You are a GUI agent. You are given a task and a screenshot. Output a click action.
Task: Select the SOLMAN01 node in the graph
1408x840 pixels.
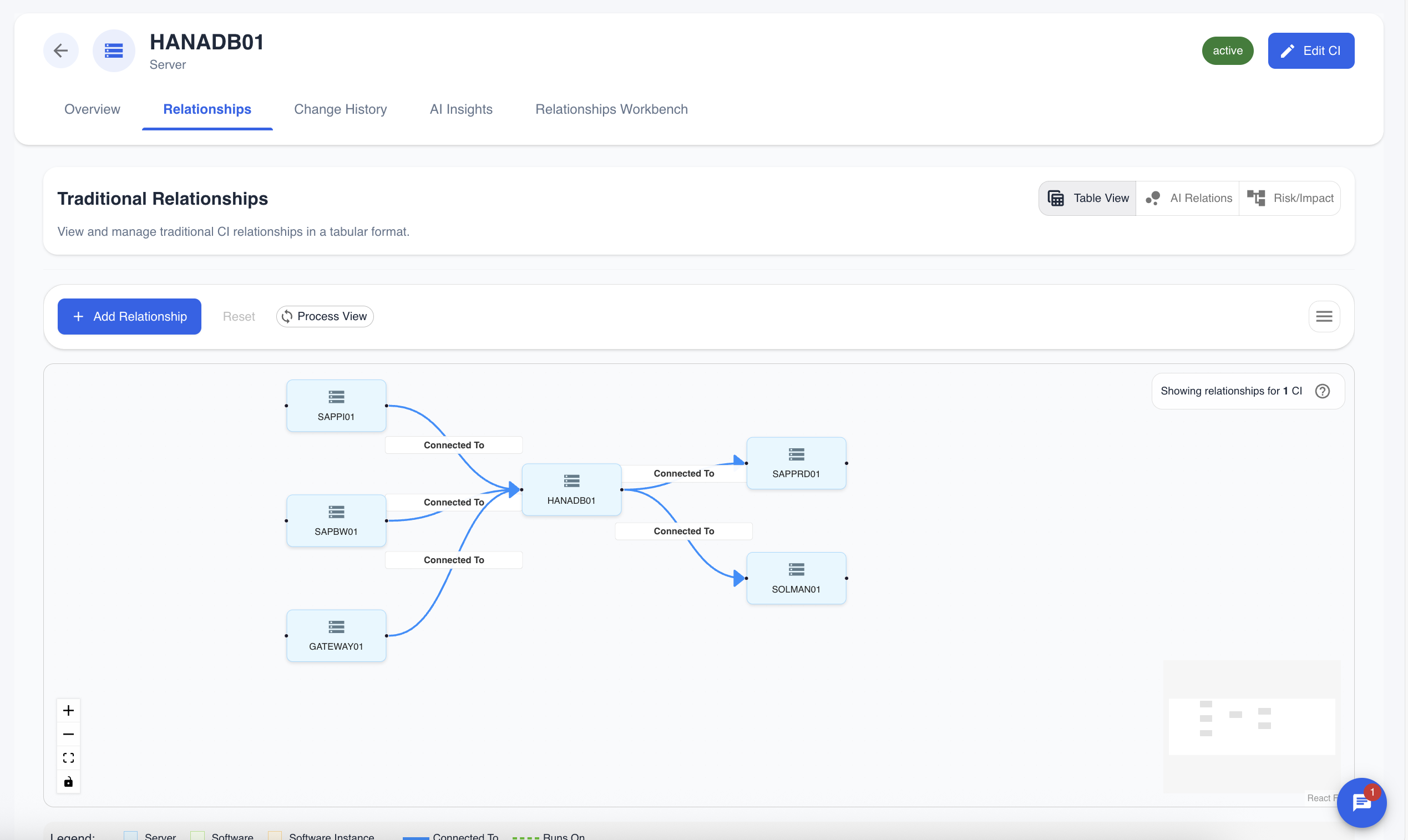(x=796, y=578)
